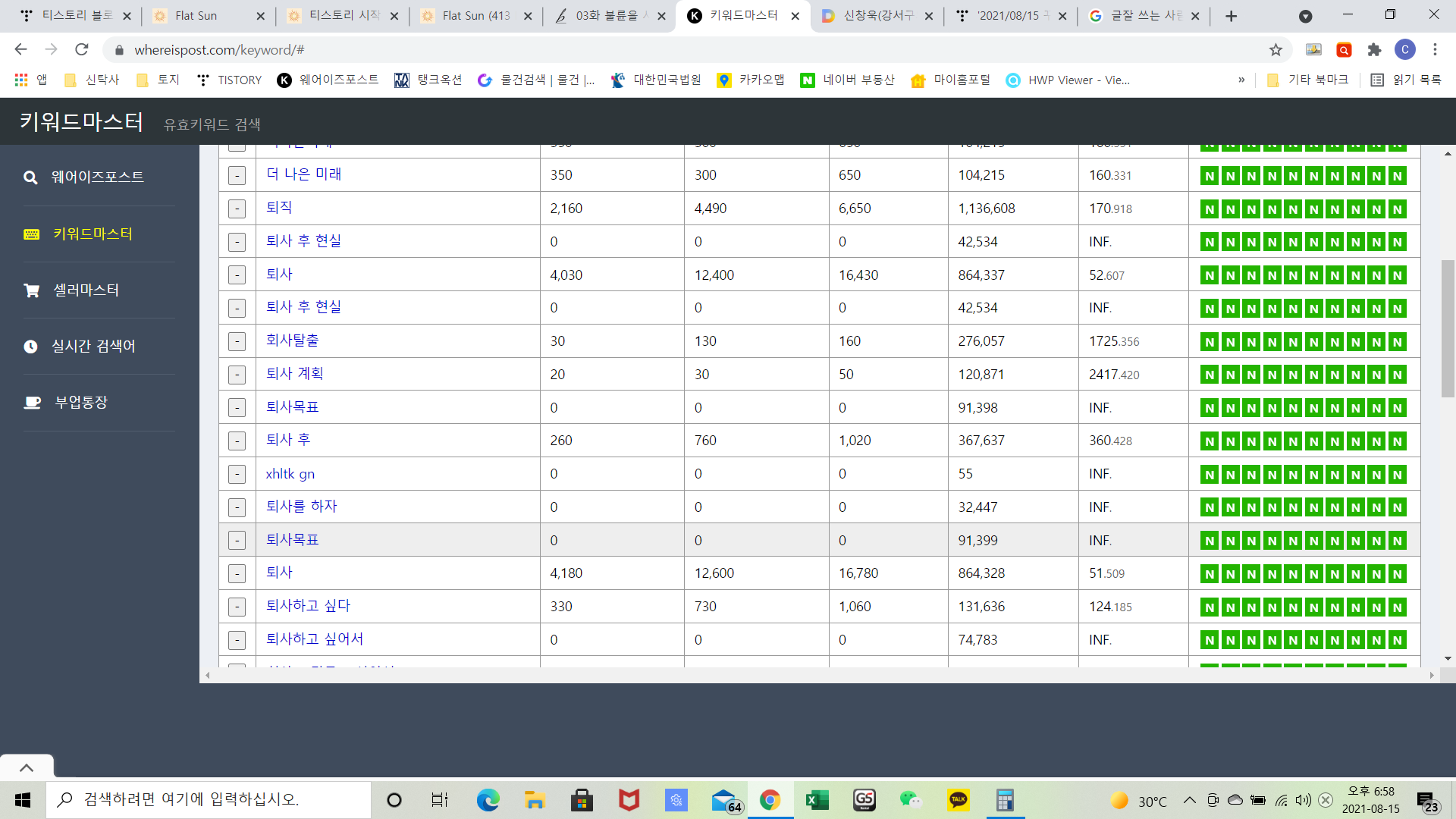
Task: Switch to the Flat Sun tab
Action: pyautogui.click(x=196, y=16)
